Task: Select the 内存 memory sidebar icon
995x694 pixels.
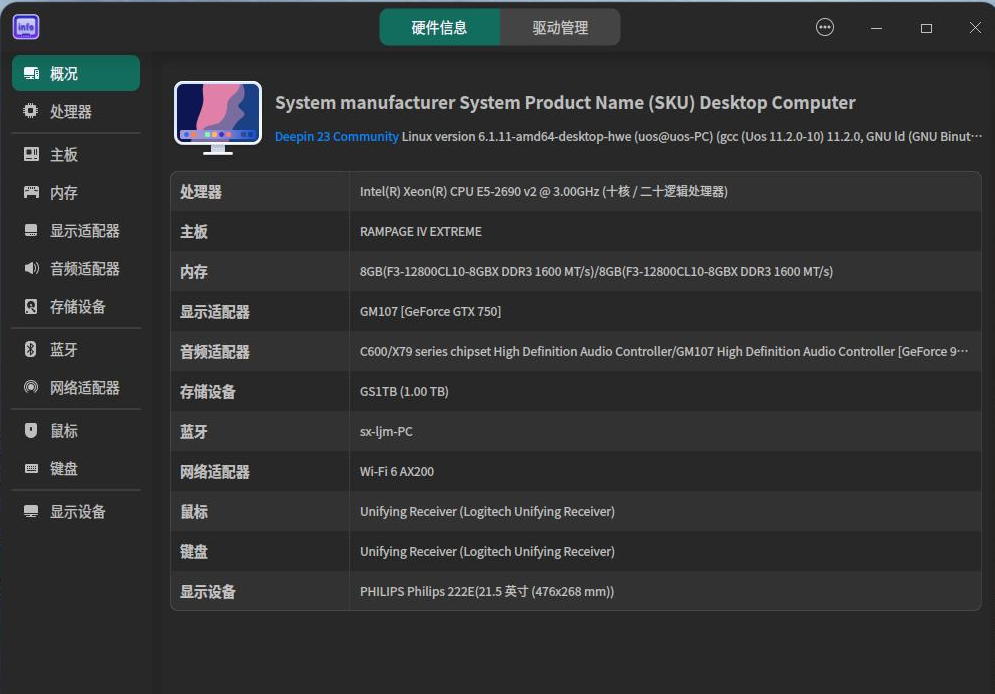Action: point(31,192)
